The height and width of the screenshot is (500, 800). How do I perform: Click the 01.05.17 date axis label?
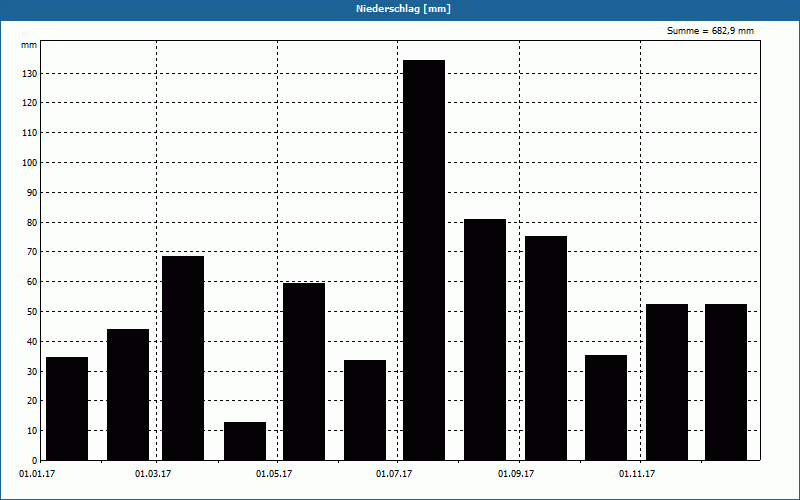point(274,474)
